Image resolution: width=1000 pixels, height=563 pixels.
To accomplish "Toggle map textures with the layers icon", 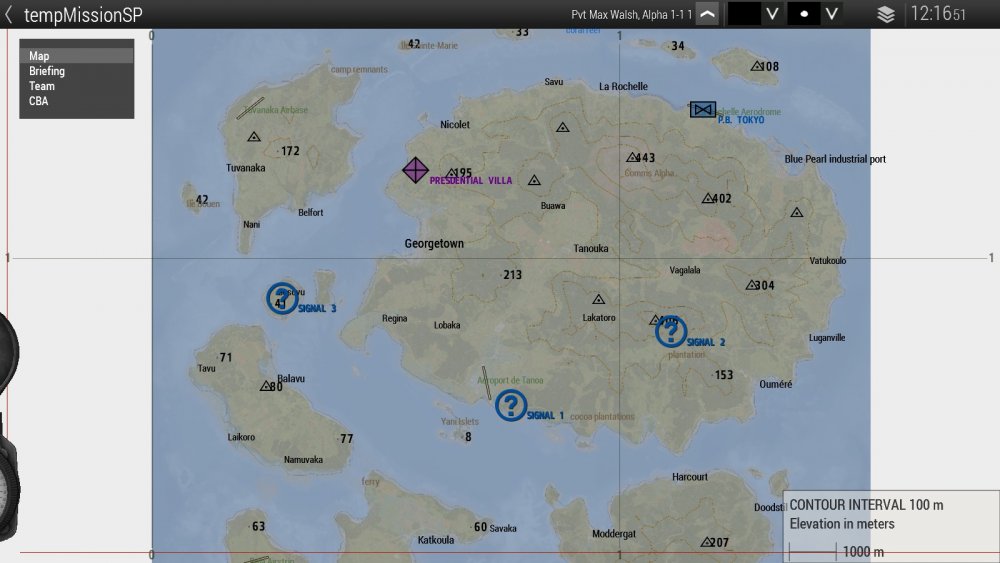I will [x=885, y=14].
